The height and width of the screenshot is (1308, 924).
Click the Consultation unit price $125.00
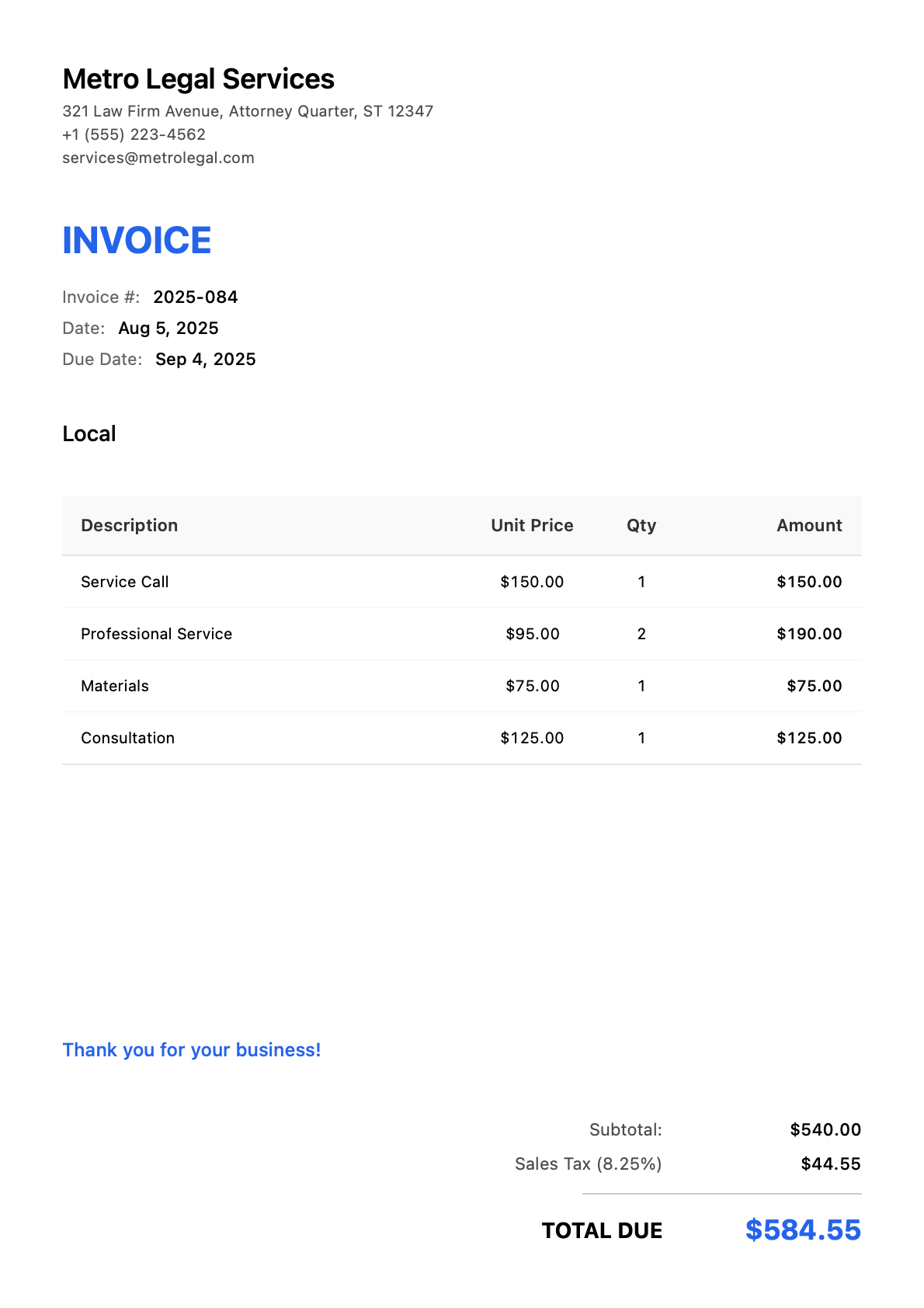point(532,738)
